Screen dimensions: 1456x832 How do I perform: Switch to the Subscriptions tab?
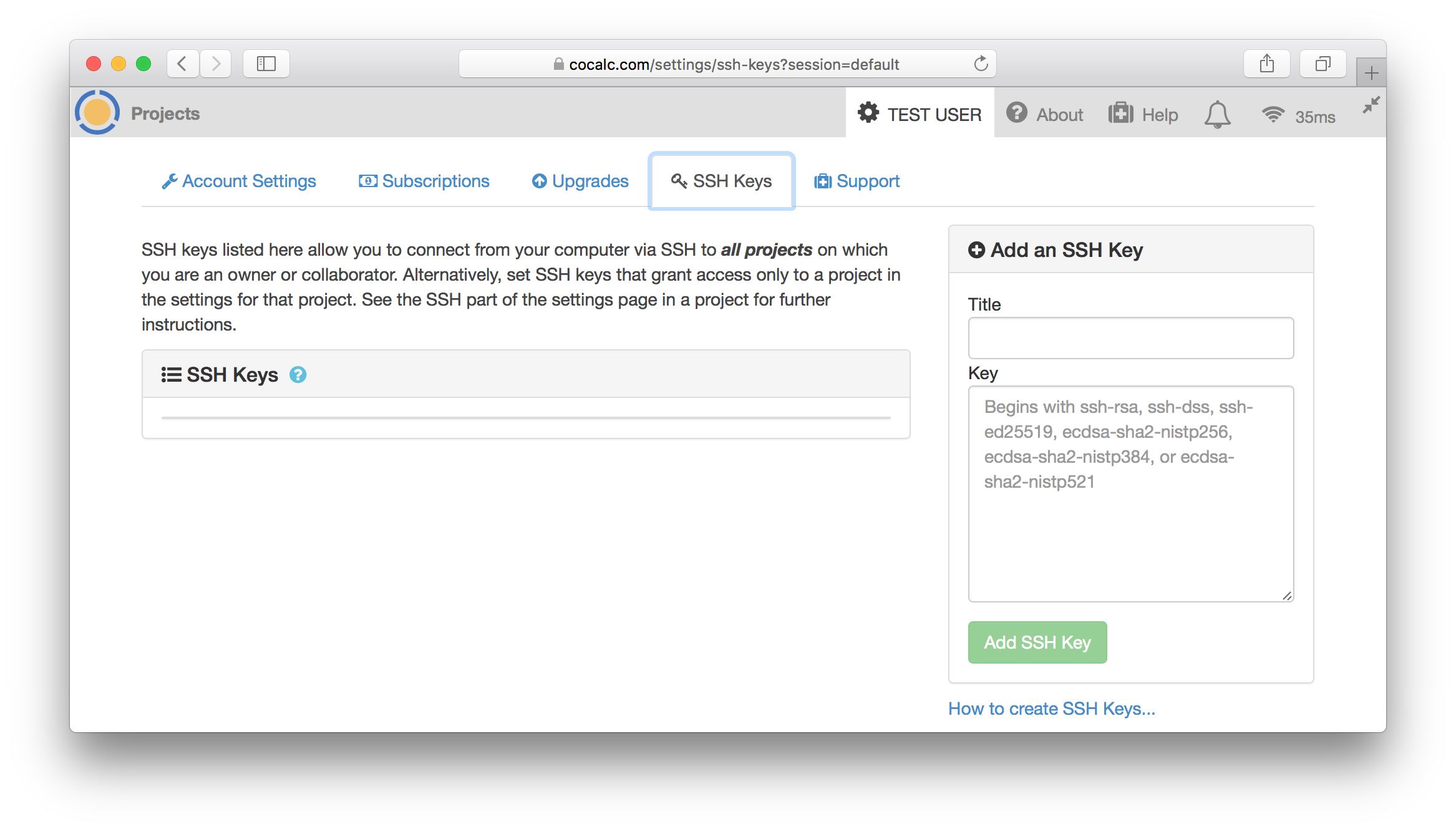click(424, 181)
